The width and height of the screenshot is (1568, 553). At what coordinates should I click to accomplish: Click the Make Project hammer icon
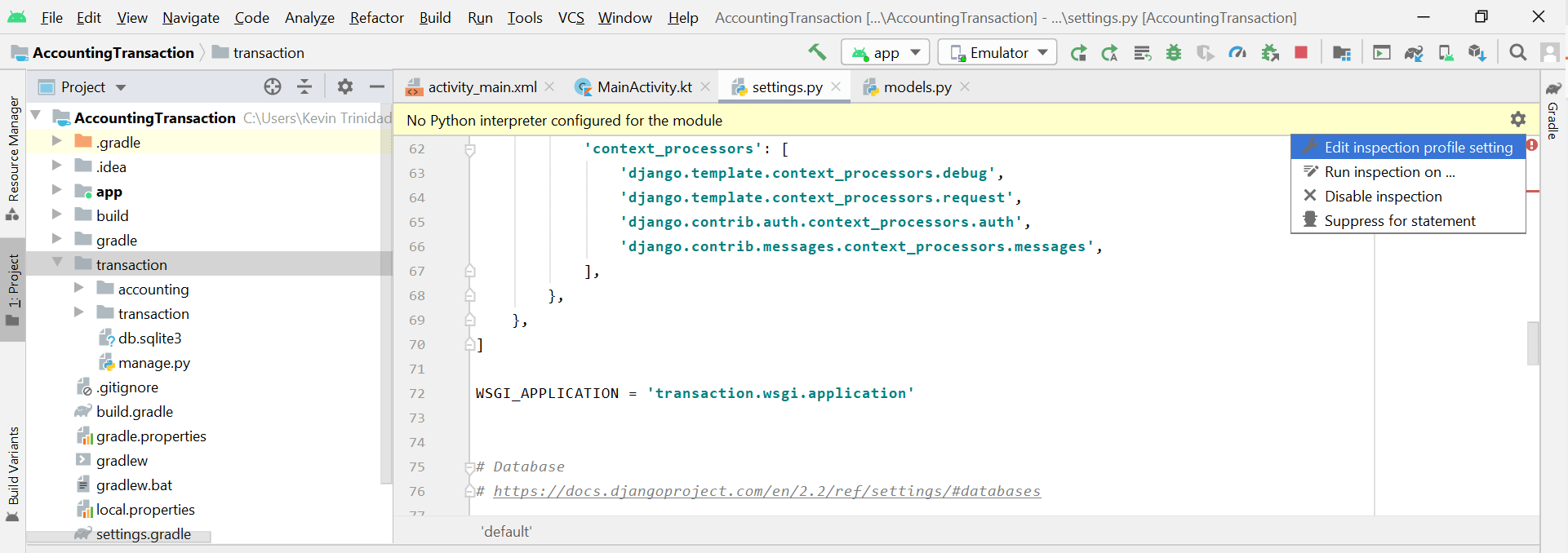[x=817, y=52]
